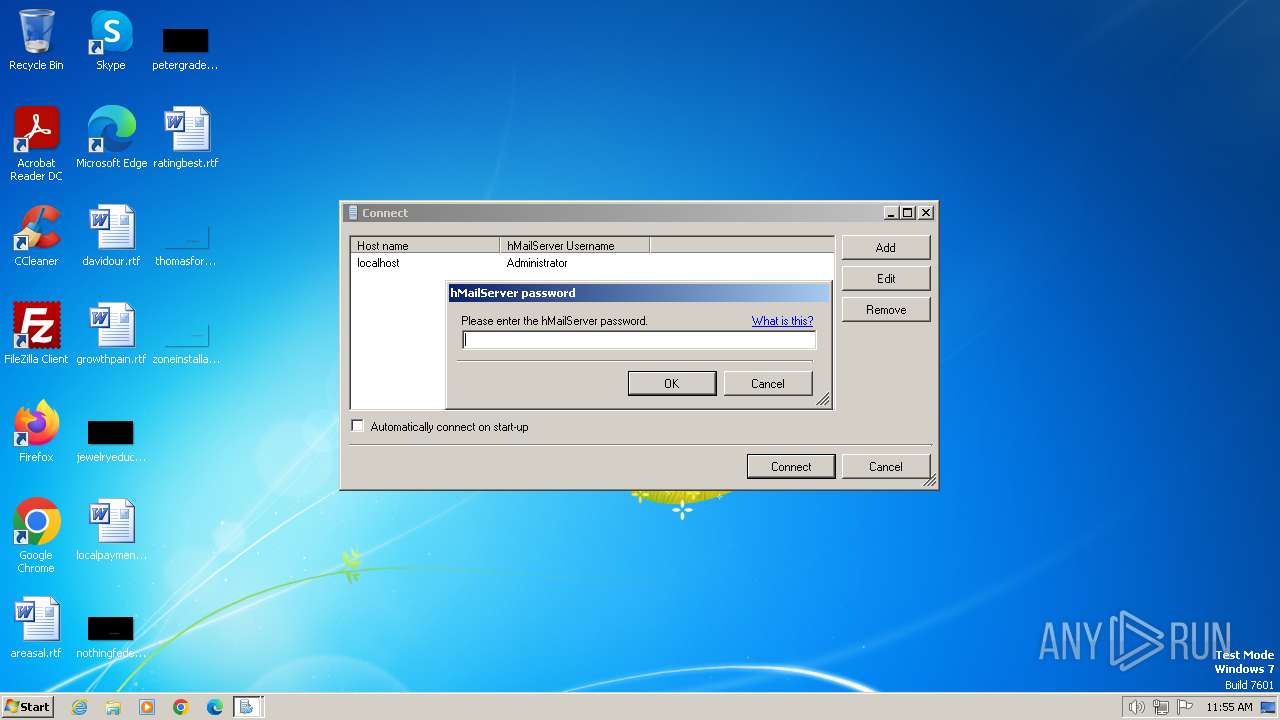
Task: Click the Edit button in Connect window
Action: (886, 278)
